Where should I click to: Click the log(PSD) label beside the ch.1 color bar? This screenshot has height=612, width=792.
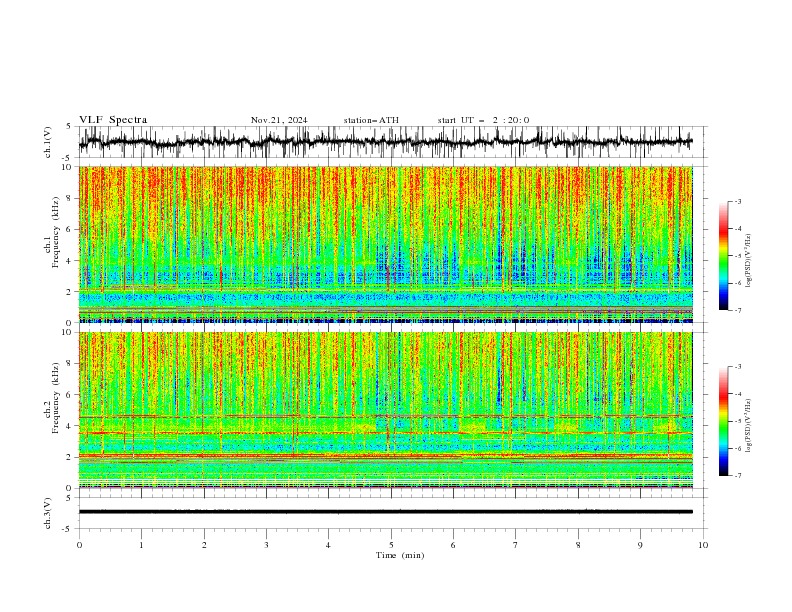(749, 260)
